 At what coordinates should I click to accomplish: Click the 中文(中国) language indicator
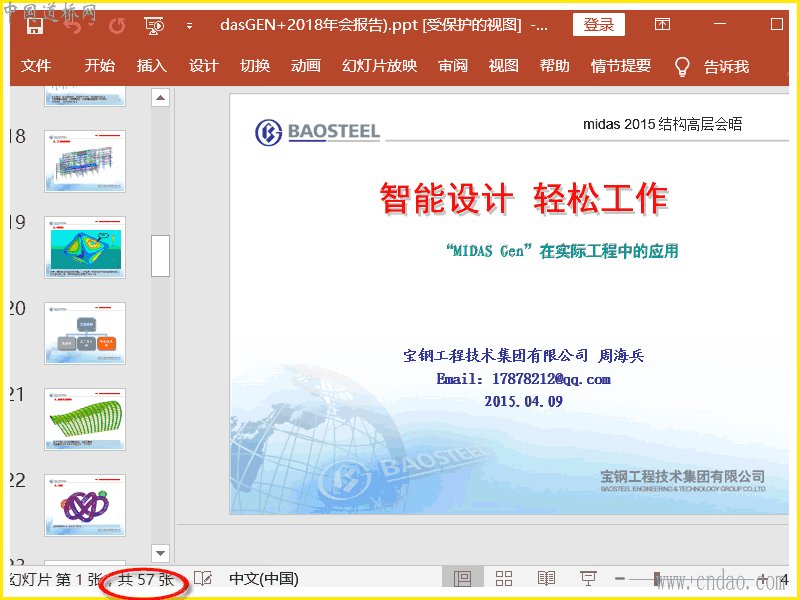264,579
